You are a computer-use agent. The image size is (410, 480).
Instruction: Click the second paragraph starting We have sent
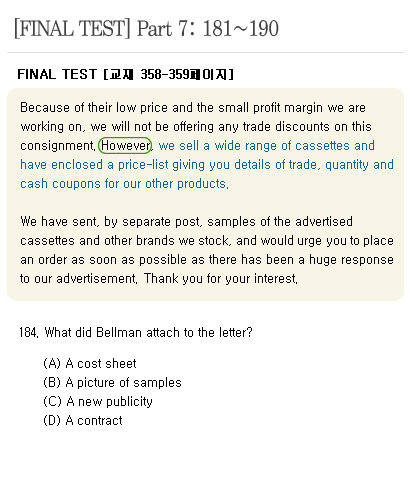pos(207,250)
